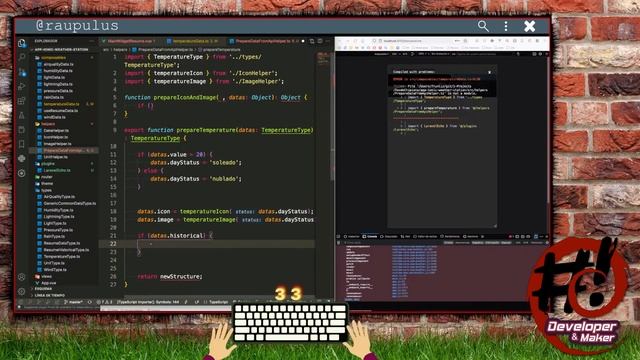Select Console tab in browser devtools
The height and width of the screenshot is (360, 640).
(x=371, y=236)
